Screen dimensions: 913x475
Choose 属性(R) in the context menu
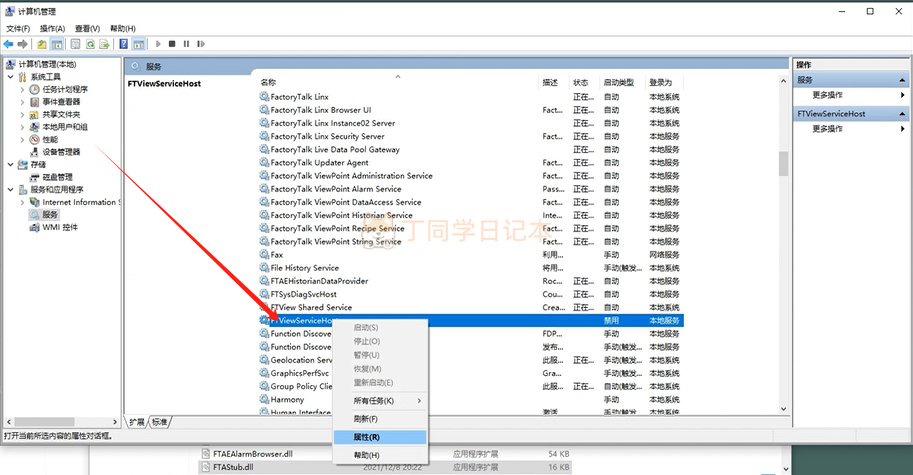click(x=380, y=437)
